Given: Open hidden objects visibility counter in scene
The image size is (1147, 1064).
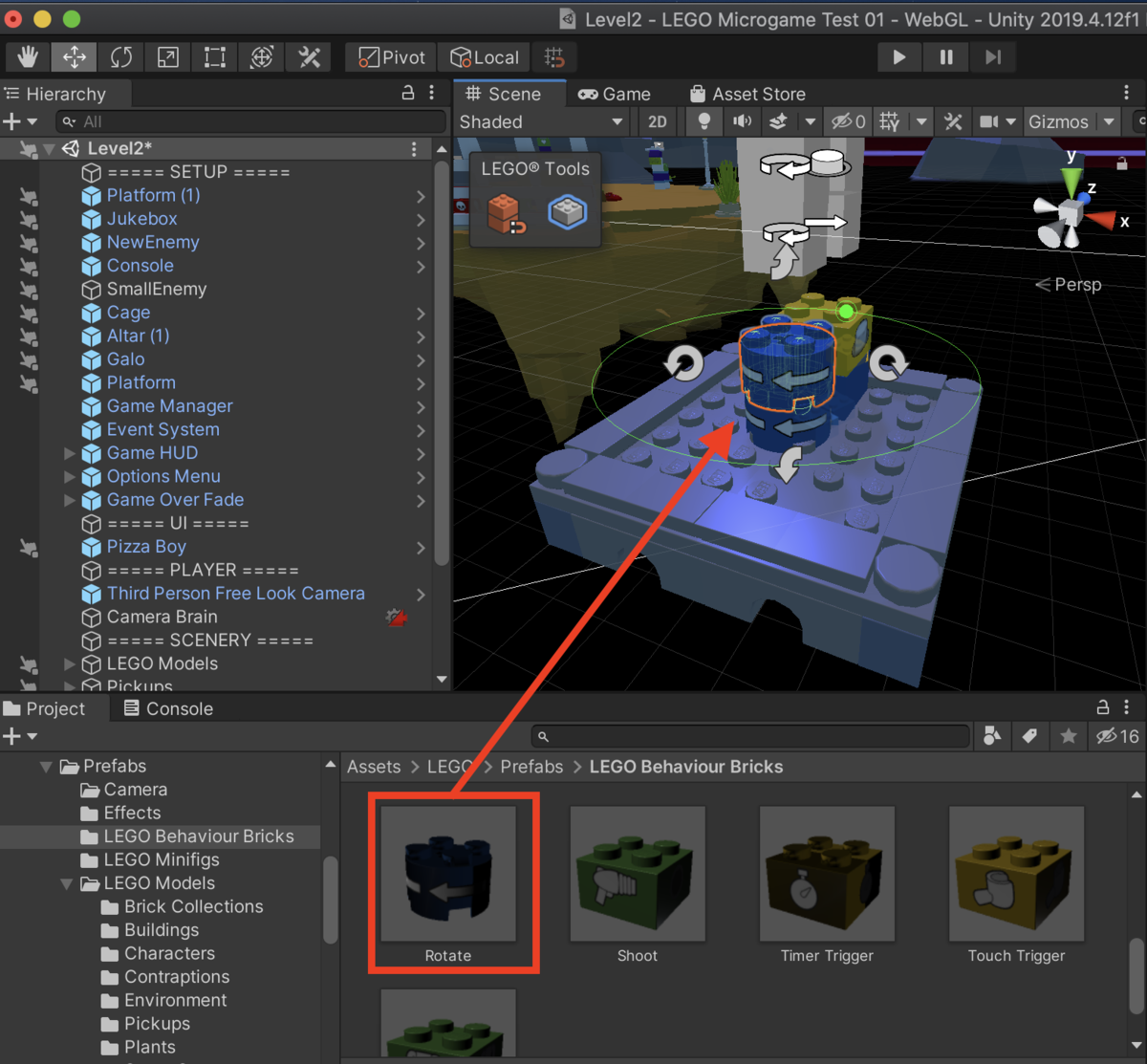Looking at the screenshot, I should [x=849, y=121].
